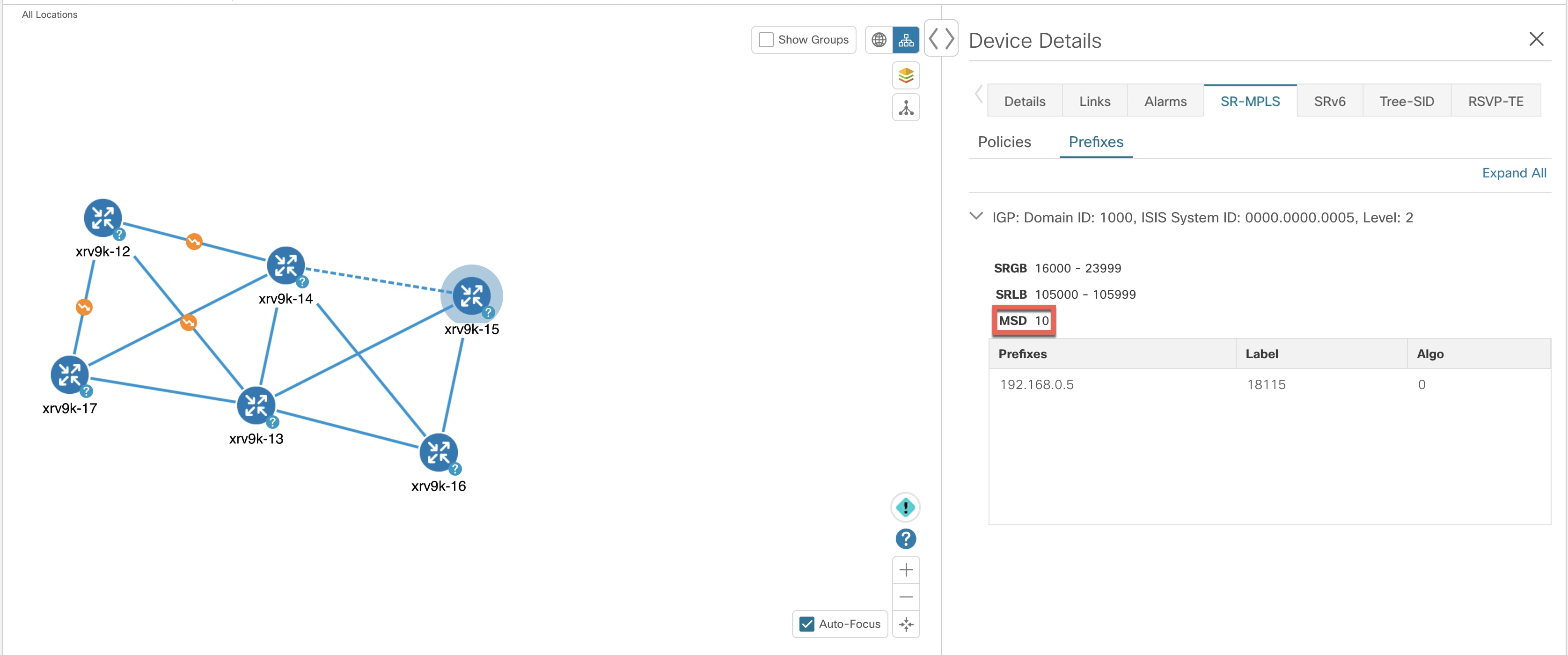This screenshot has height=655, width=1568.
Task: Click the hierarchy layout icon below layers
Action: click(x=906, y=107)
